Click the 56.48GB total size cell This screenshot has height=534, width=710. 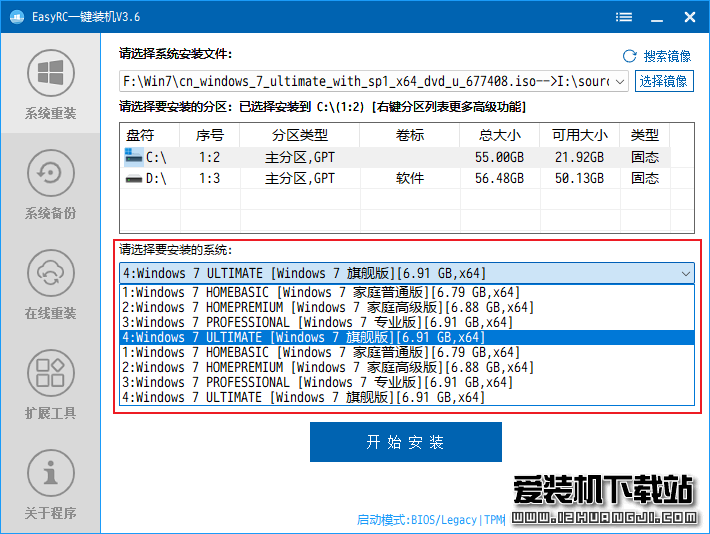(499, 178)
